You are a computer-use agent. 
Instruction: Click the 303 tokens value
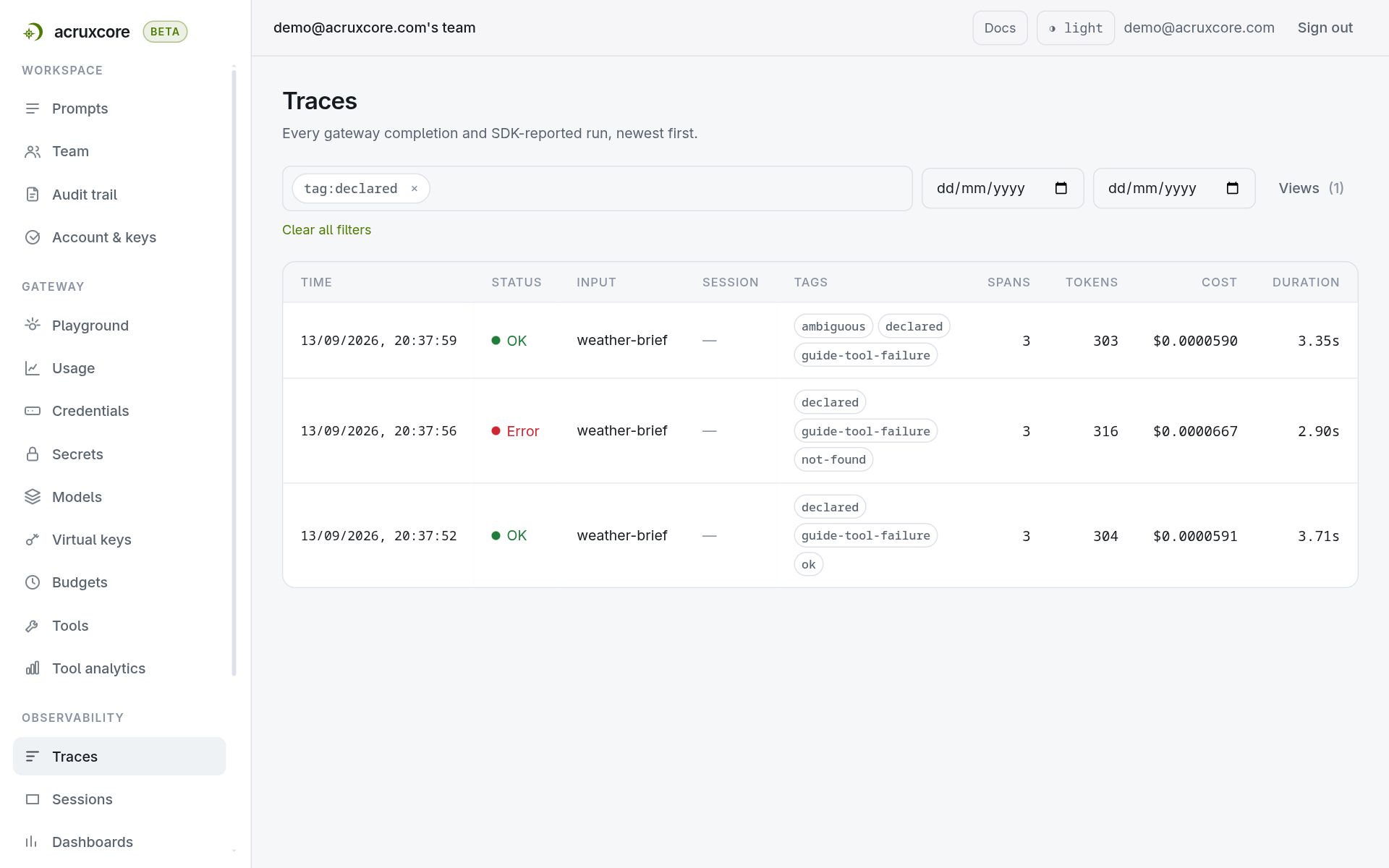[x=1105, y=341]
